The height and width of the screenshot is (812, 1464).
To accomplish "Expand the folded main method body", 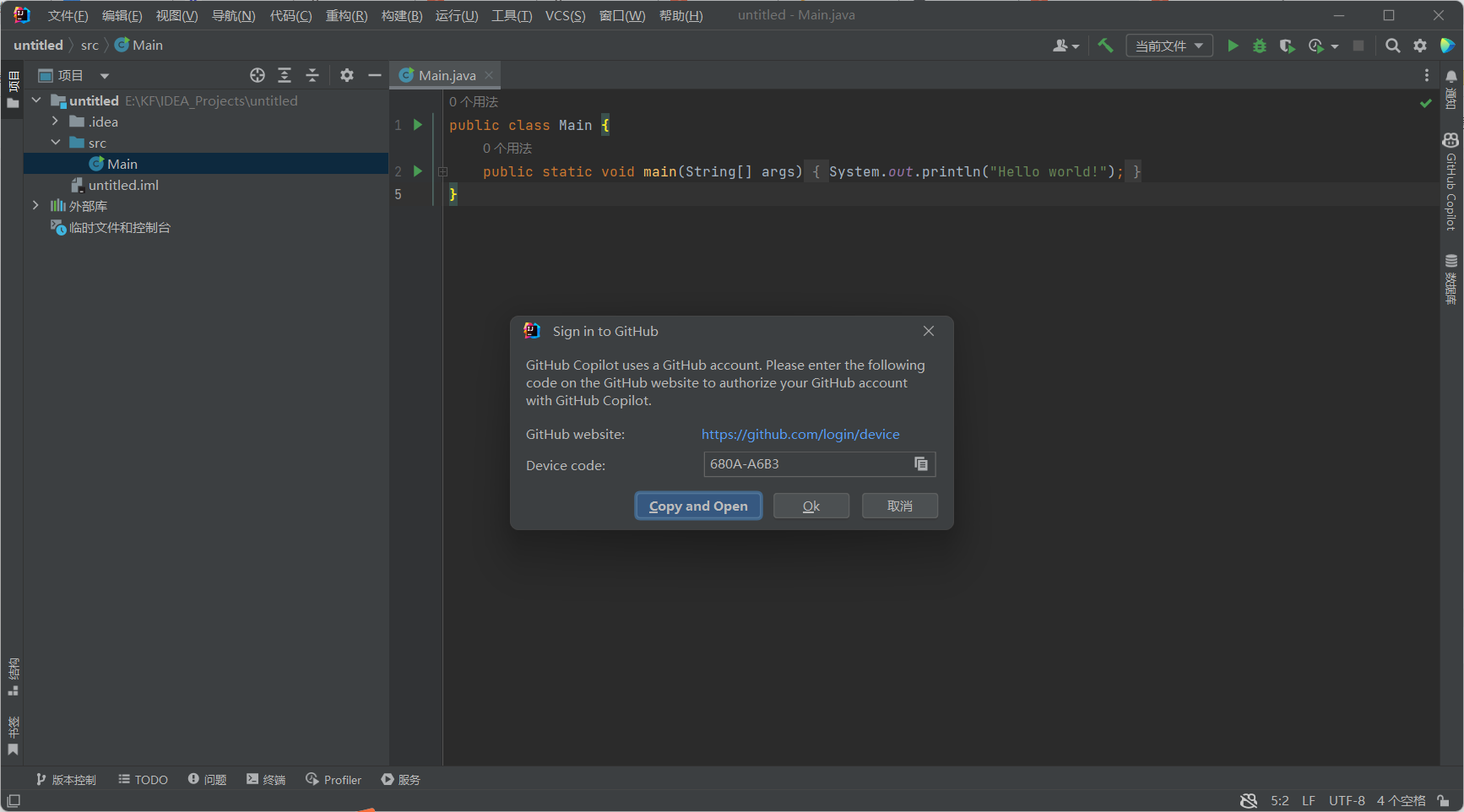I will coord(442,171).
